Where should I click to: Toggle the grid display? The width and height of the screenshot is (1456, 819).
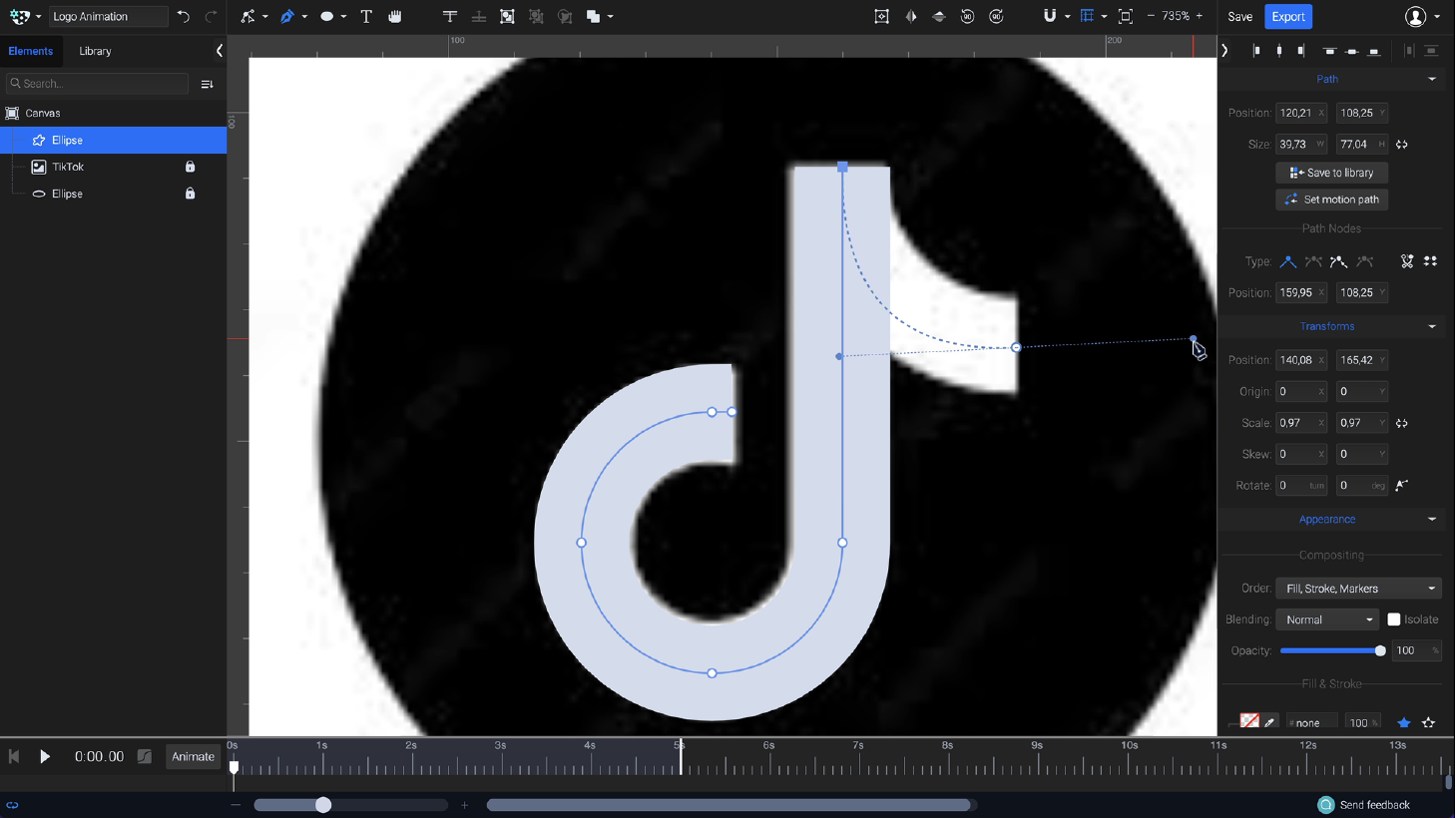1087,16
